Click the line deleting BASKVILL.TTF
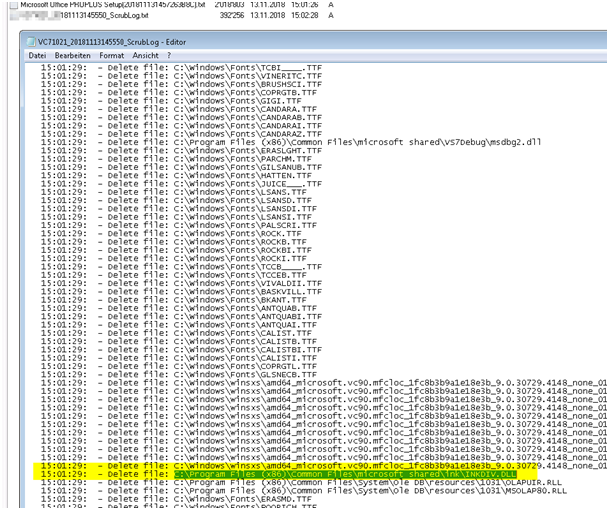609x510 pixels. [x=181, y=292]
